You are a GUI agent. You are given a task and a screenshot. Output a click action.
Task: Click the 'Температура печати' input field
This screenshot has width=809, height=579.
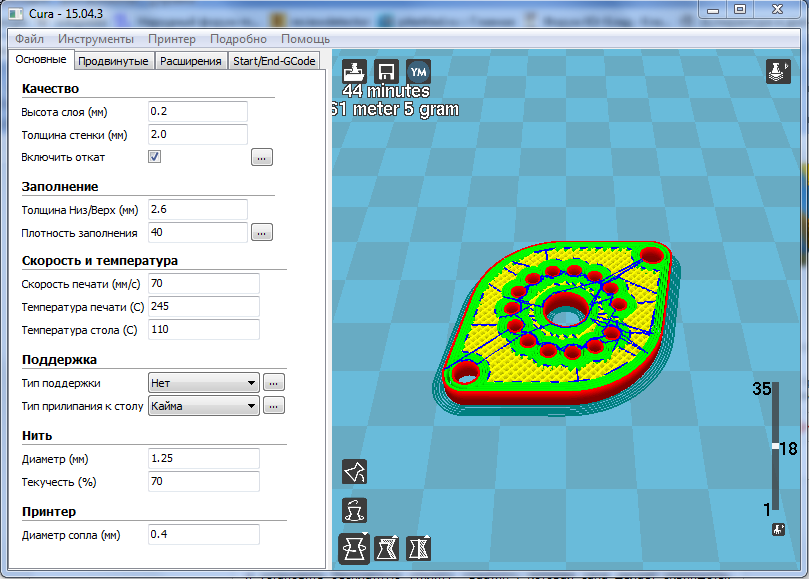tap(203, 306)
